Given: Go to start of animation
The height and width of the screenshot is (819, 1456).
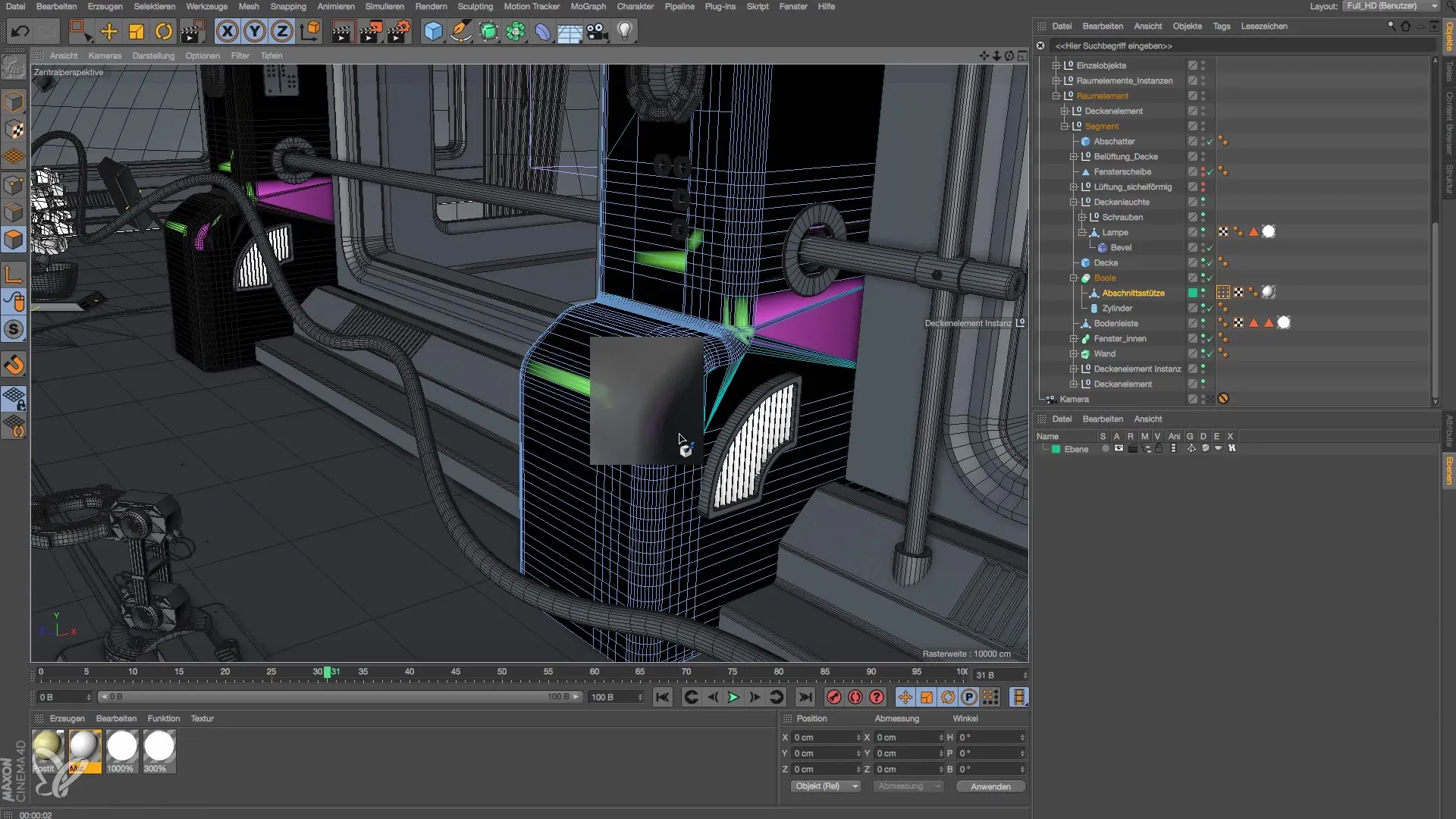Looking at the screenshot, I should [663, 697].
